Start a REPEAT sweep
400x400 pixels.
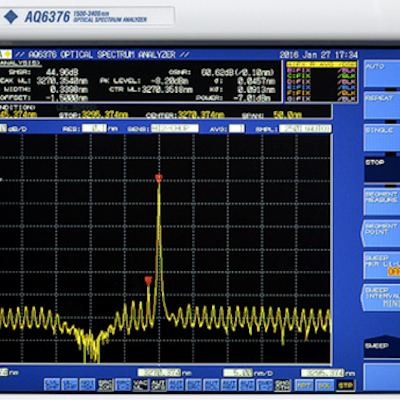click(x=382, y=105)
